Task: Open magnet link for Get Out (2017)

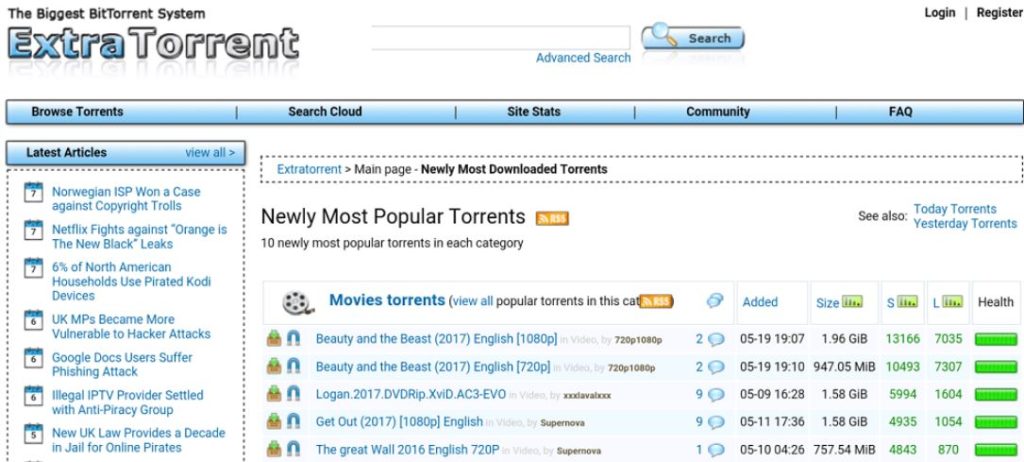Action: 293,421
